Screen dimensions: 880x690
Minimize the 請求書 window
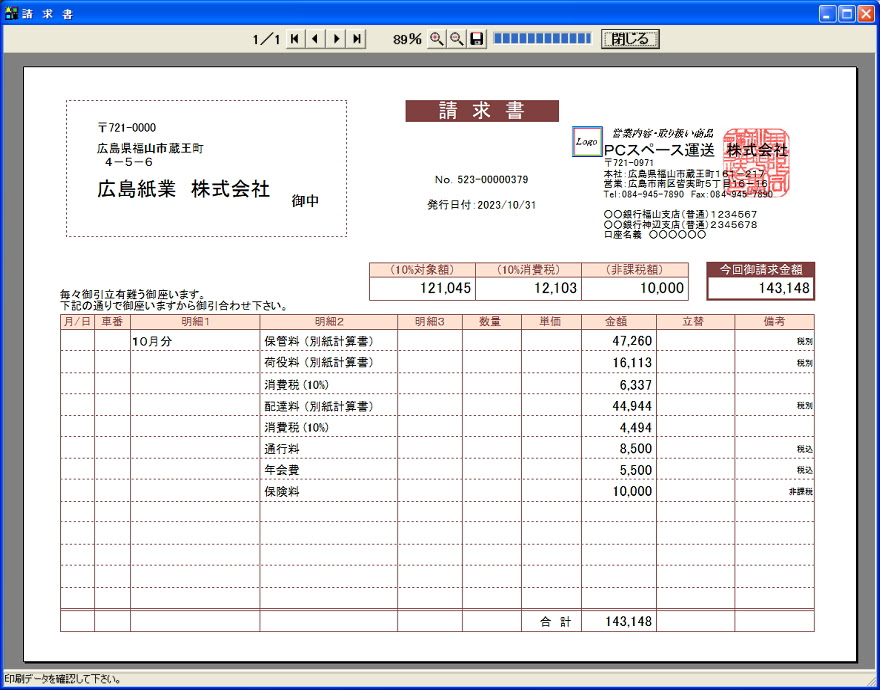(827, 14)
